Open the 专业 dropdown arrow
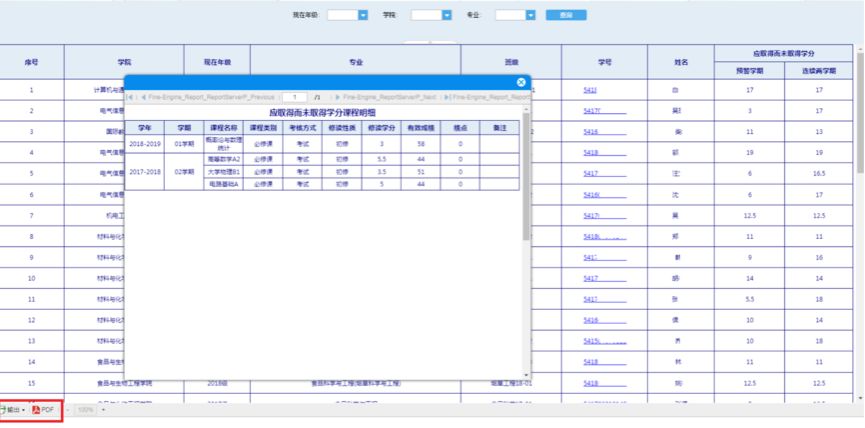Screen dimensions: 865x428 pos(531,15)
